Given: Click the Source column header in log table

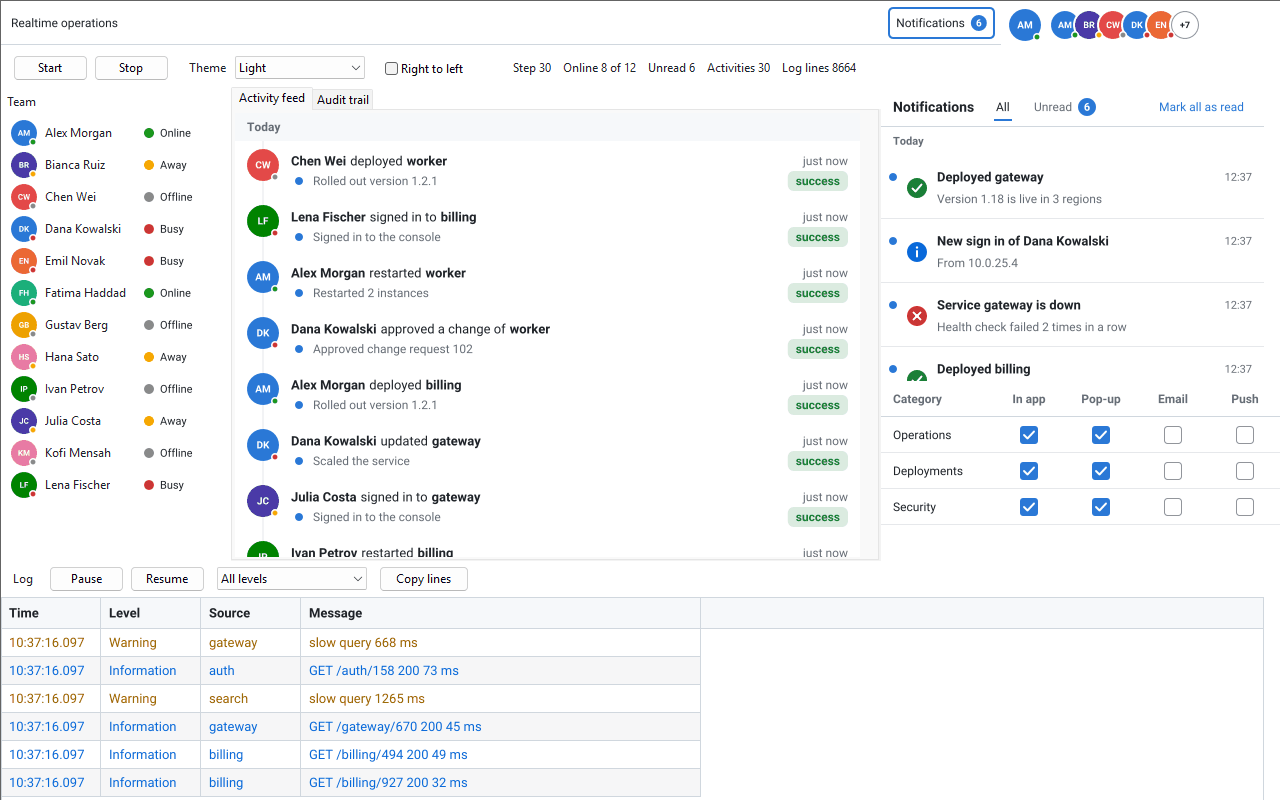Looking at the screenshot, I should pos(251,613).
